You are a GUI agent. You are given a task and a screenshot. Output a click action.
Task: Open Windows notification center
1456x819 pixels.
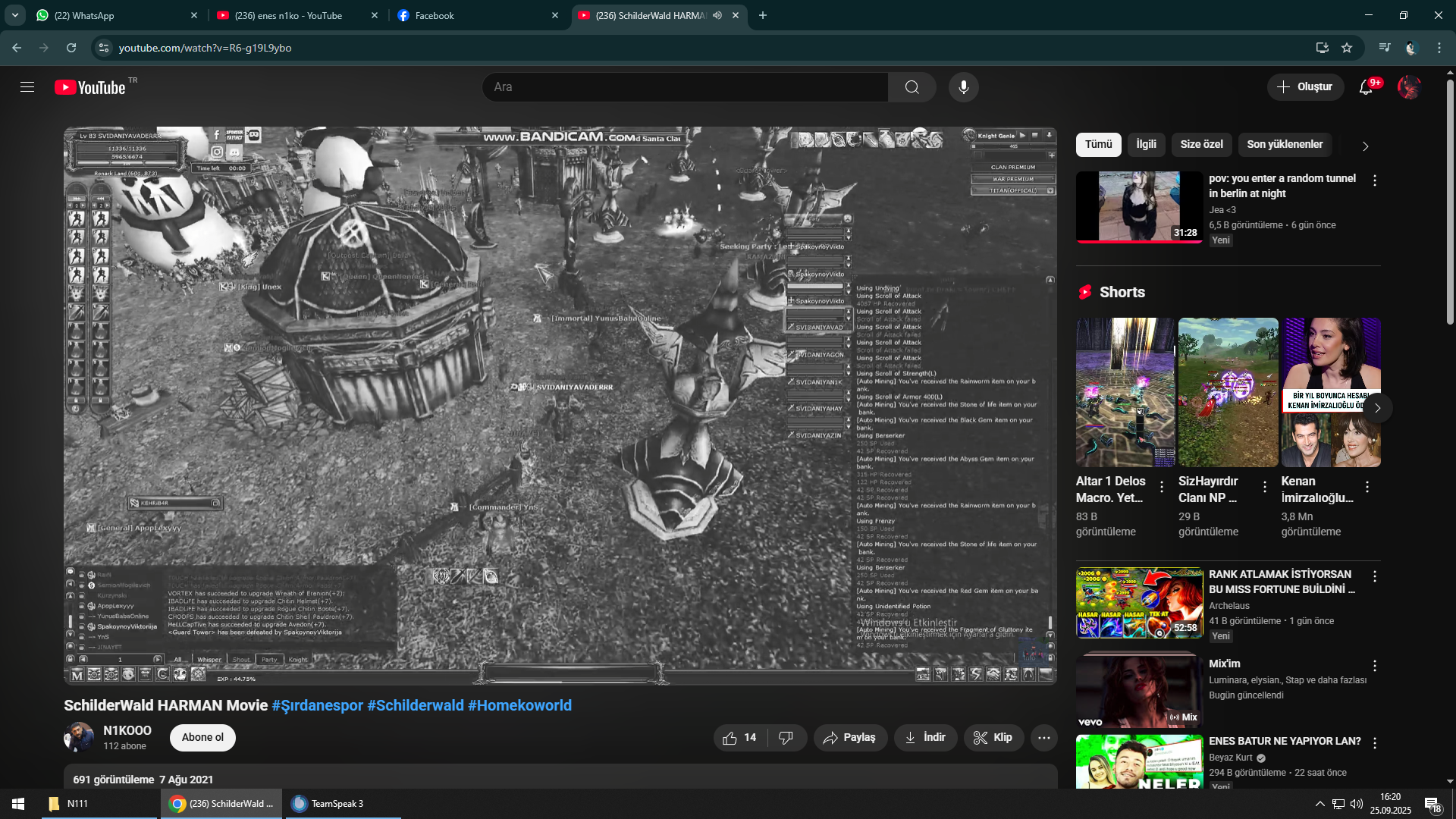click(1432, 804)
